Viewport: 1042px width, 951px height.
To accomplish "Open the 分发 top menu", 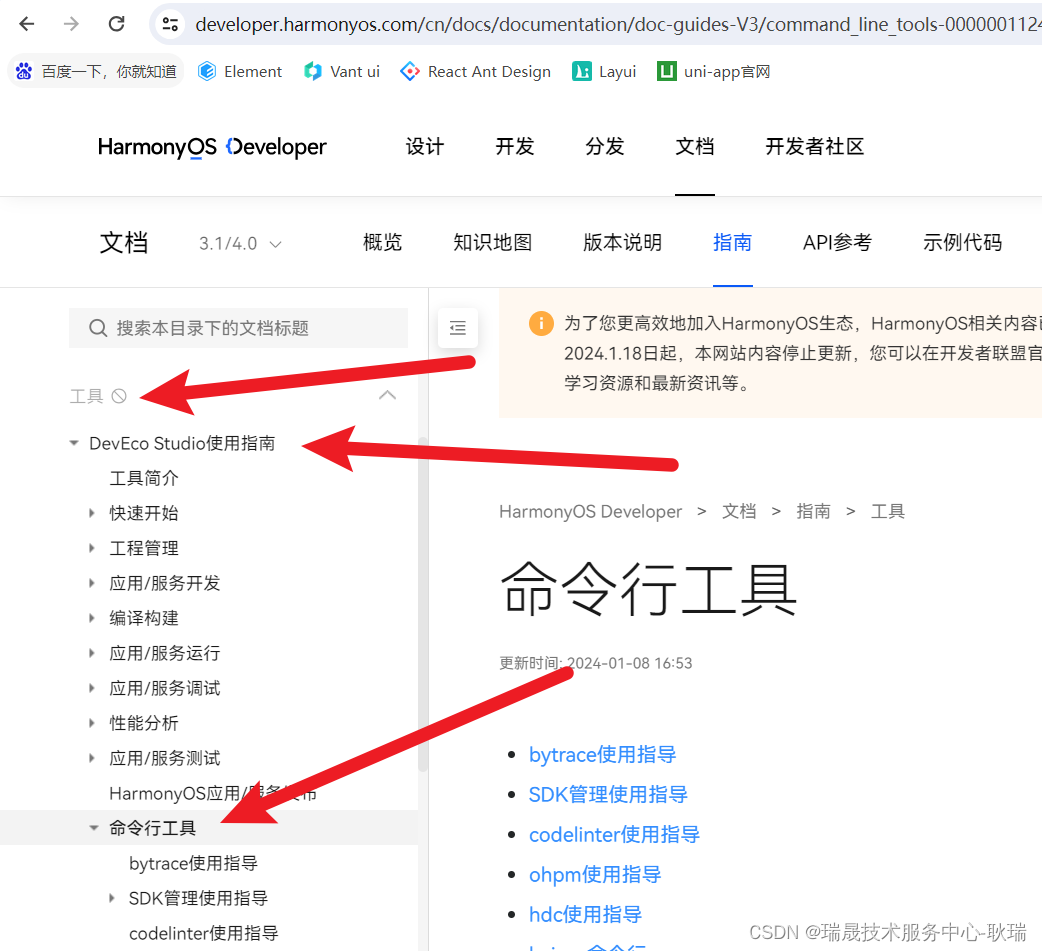I will coord(605,146).
